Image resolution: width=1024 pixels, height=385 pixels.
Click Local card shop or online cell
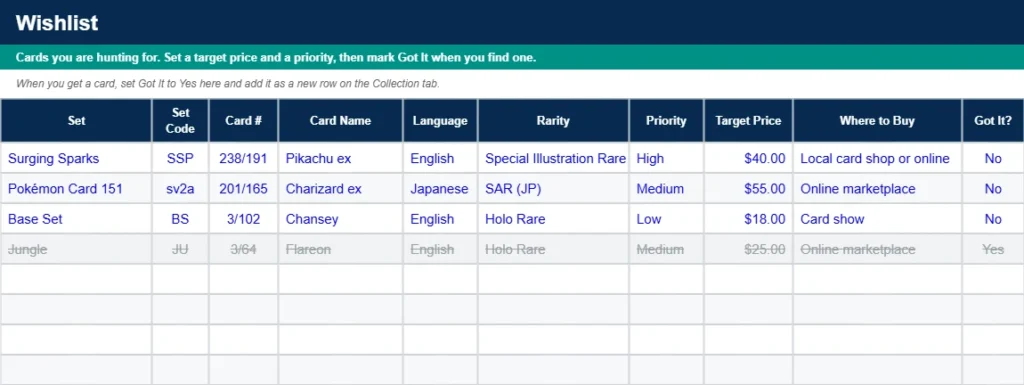click(x=877, y=159)
